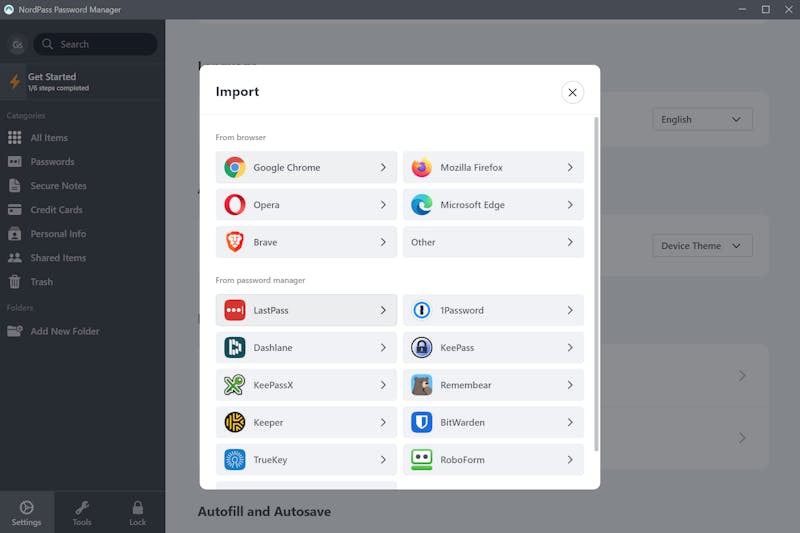
Task: Click the lower background settings row chevron
Action: point(742,438)
